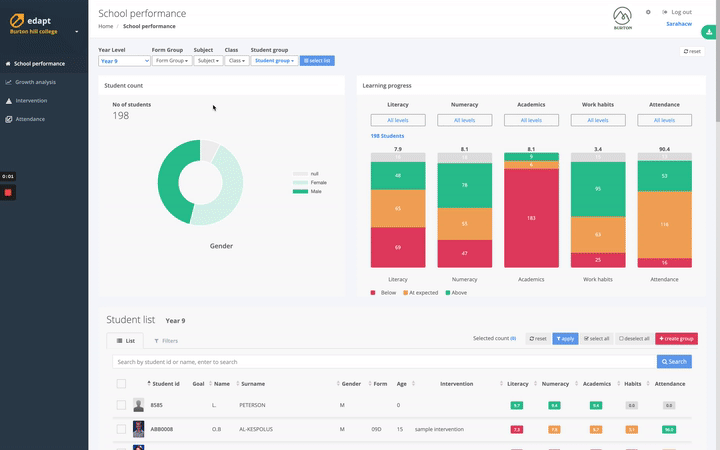
Task: Tick the header select-all checkbox
Action: (121, 383)
